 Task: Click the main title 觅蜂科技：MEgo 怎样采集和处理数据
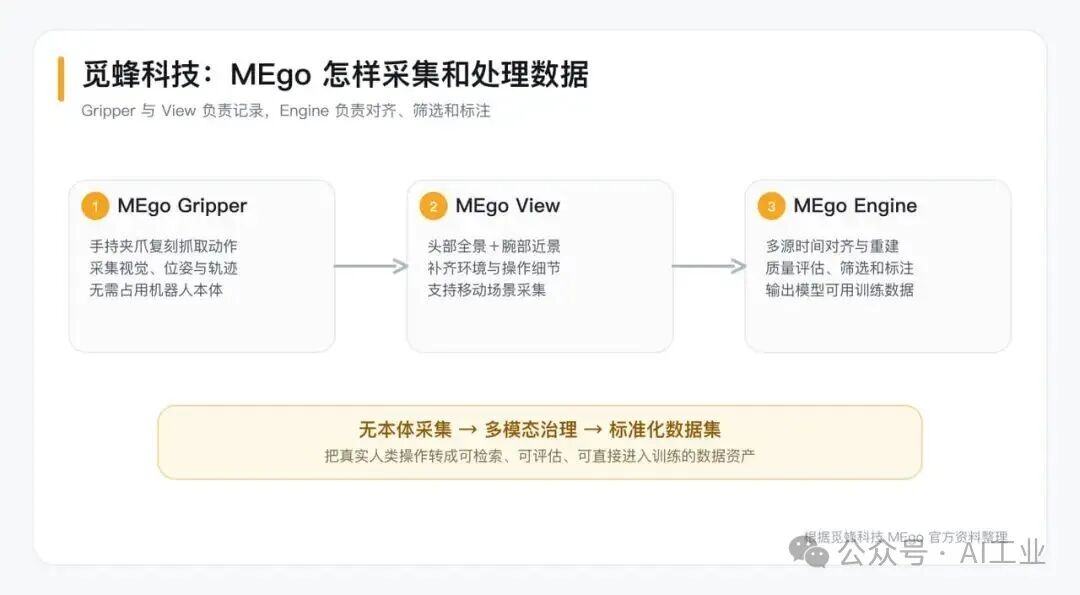tap(335, 74)
